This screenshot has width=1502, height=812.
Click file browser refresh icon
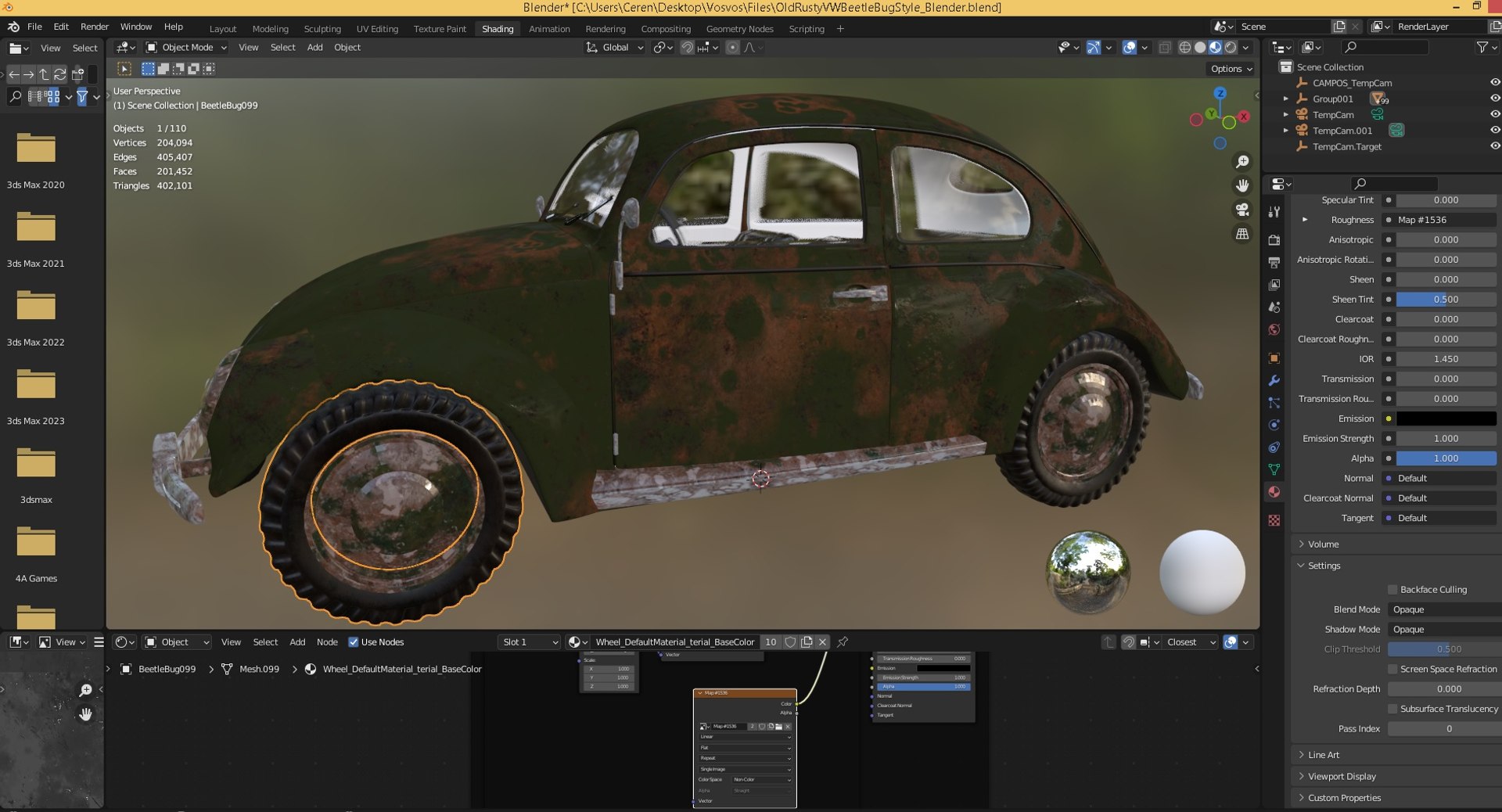pyautogui.click(x=59, y=75)
